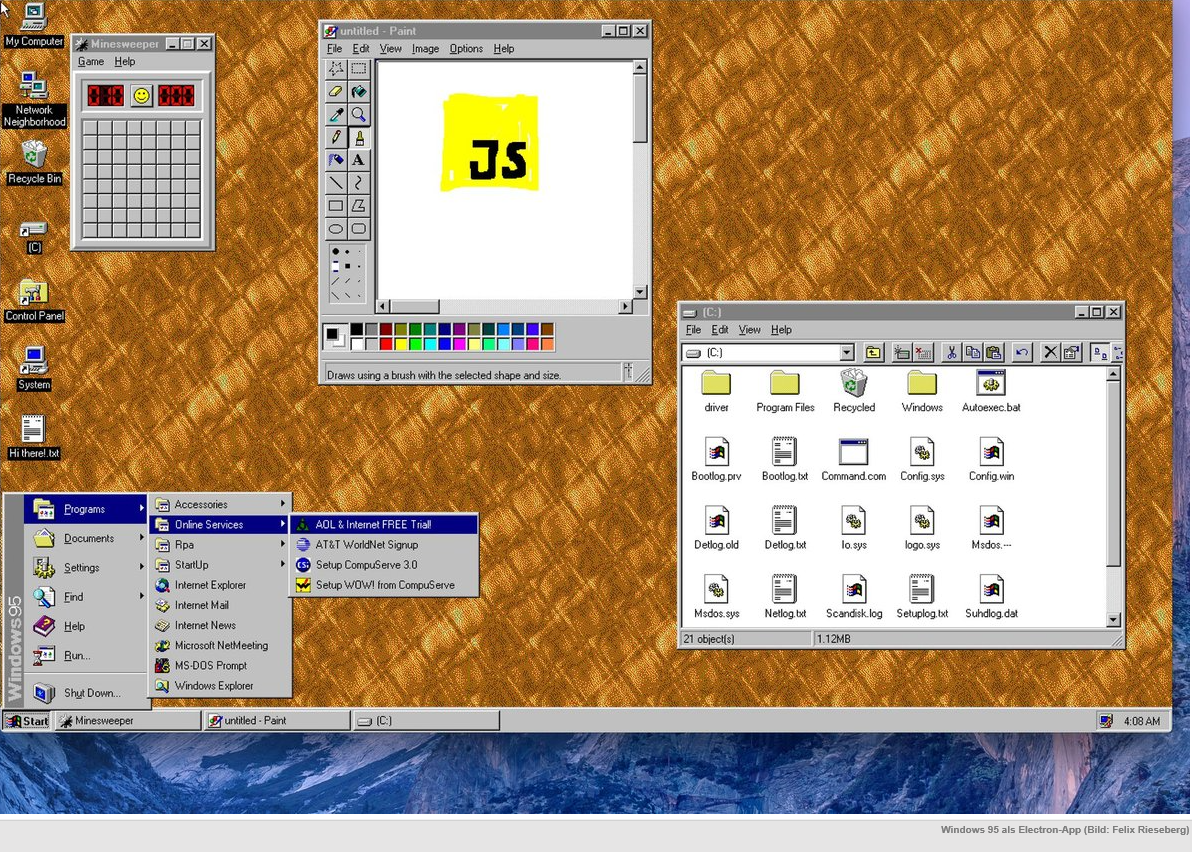Viewport: 1192px width, 852px height.
Task: Click the Undo icon in C: window toolbar
Action: click(x=1022, y=353)
